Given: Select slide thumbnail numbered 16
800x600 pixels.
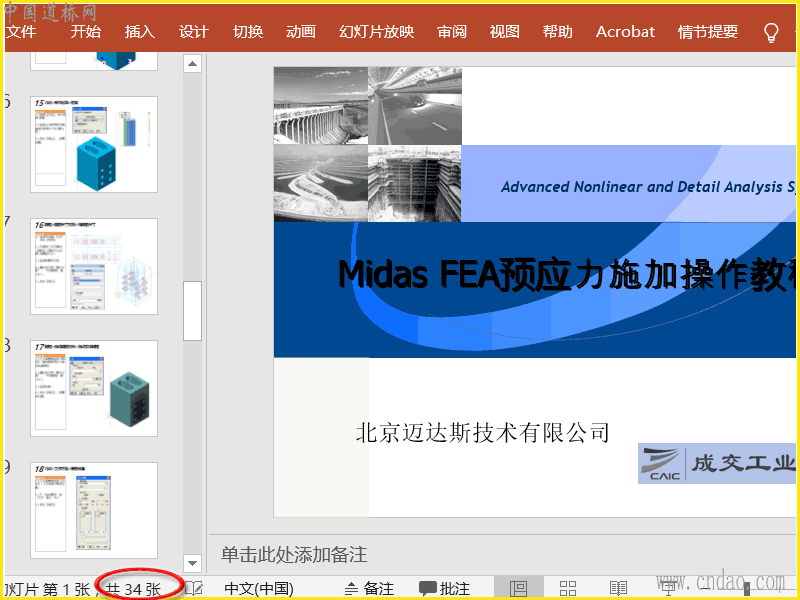Looking at the screenshot, I should click(94, 266).
